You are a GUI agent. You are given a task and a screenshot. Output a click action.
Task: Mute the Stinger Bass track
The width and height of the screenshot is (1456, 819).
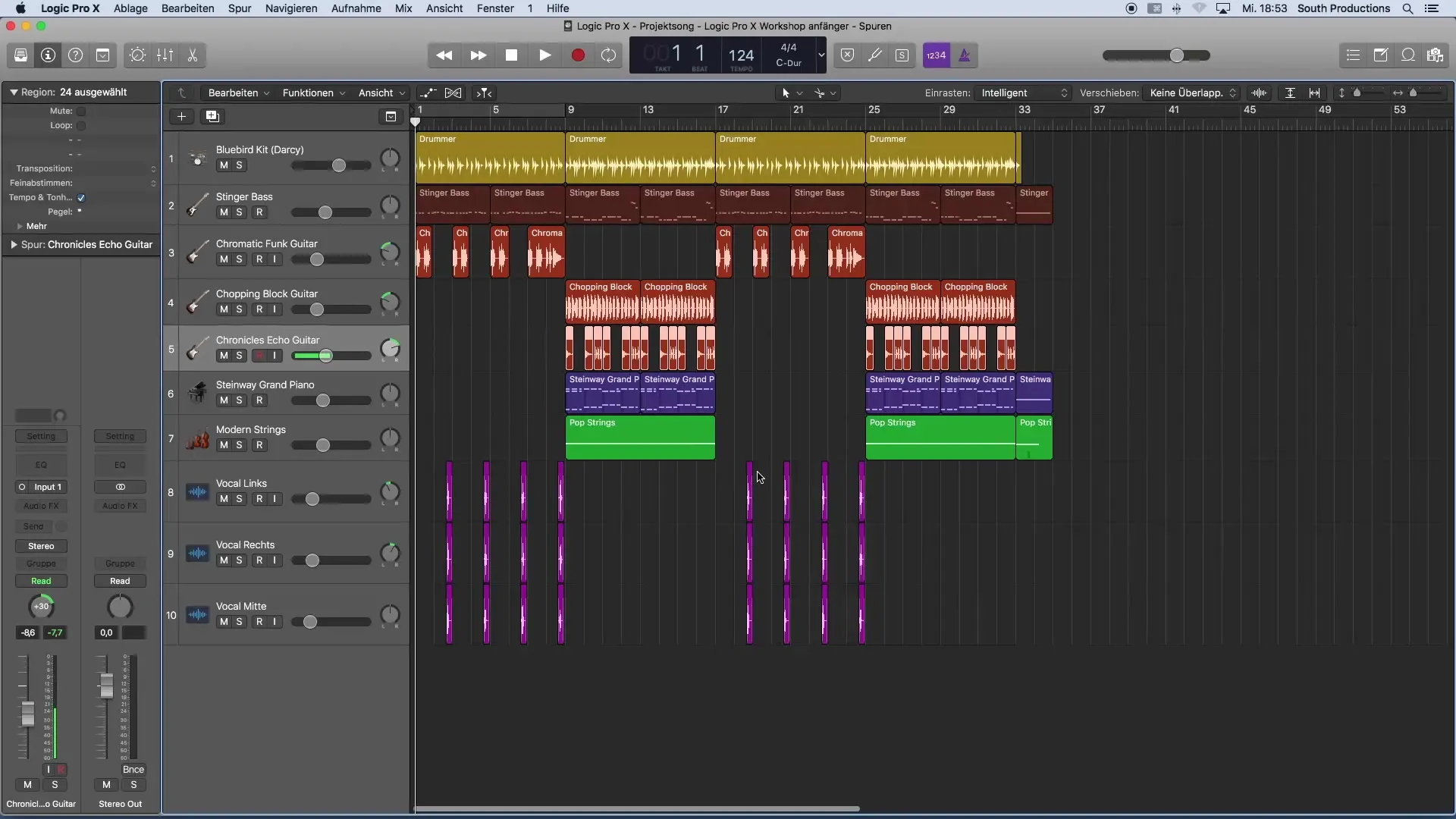pyautogui.click(x=224, y=212)
